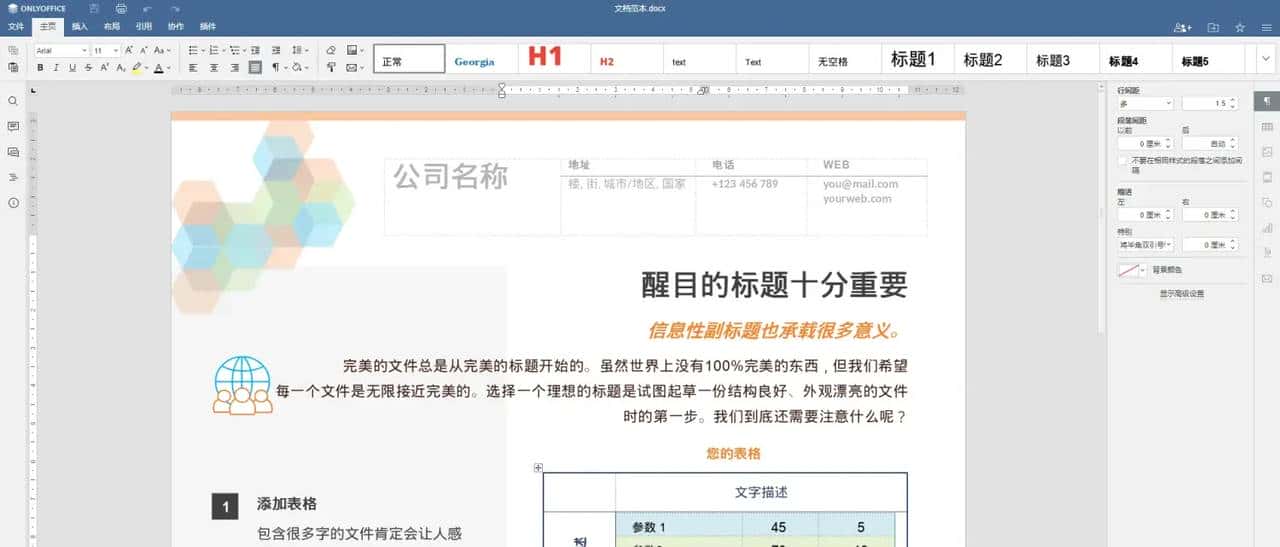Increase font size with A-up icon
The image size is (1280, 547).
coord(130,50)
